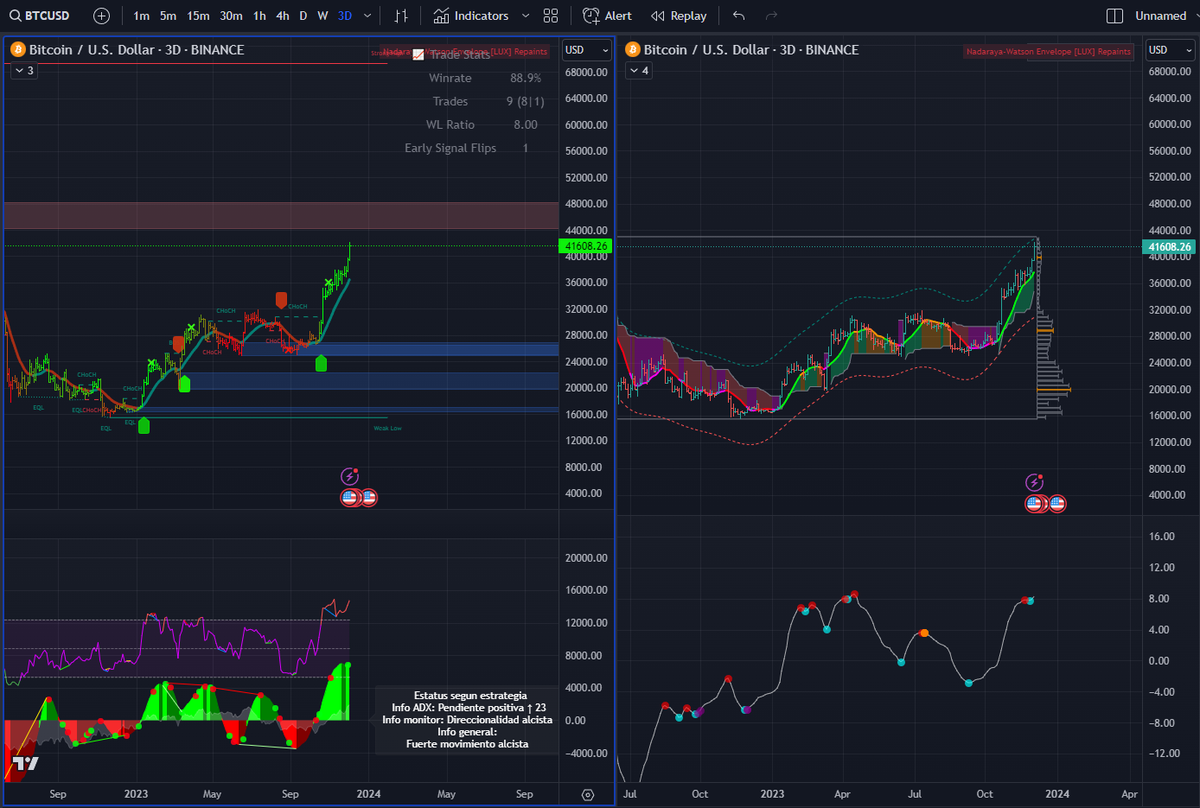Click the lightning event icon on left chart
The image size is (1200, 808).
point(350,477)
